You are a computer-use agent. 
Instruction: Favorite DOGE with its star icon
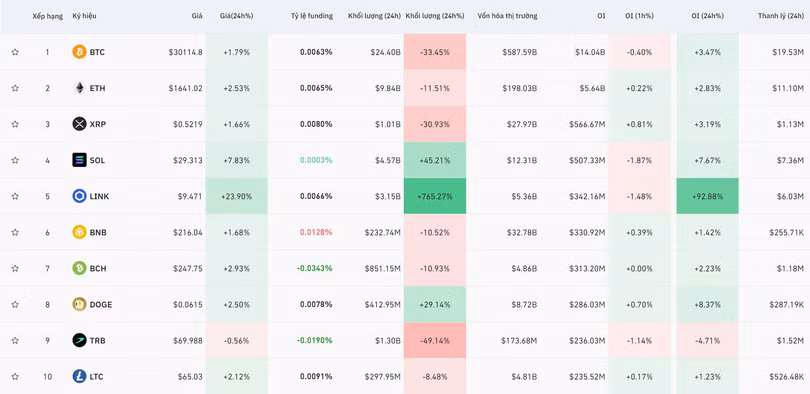coord(15,304)
